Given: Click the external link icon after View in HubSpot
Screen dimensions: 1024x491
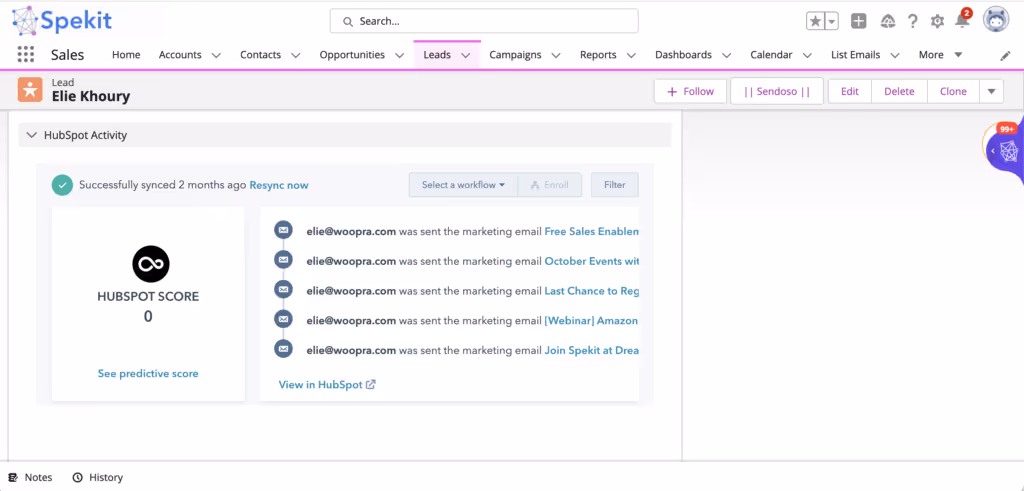Looking at the screenshot, I should (370, 384).
